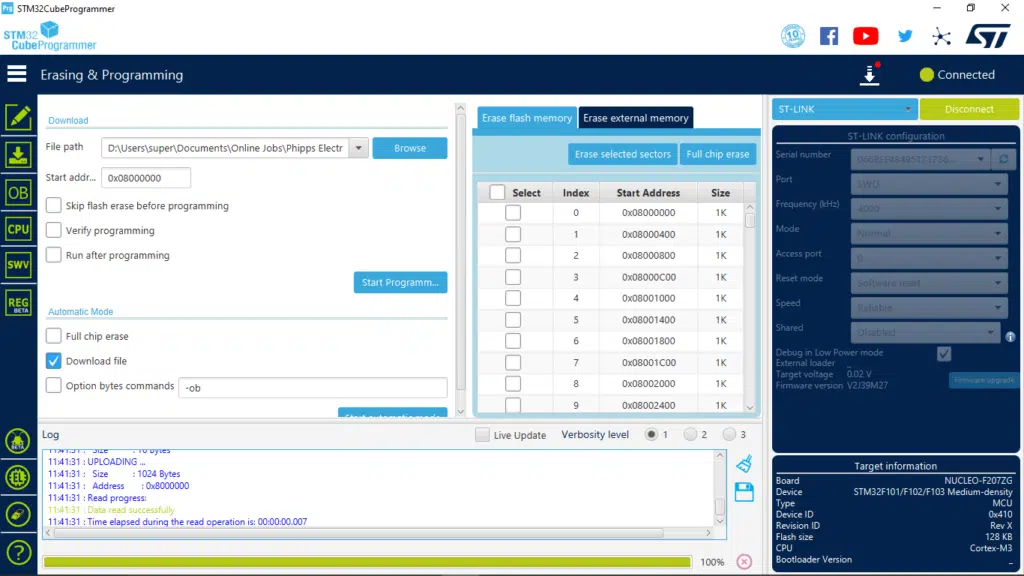This screenshot has height=576, width=1024.
Task: Open the Access port dropdown
Action: coord(929,258)
